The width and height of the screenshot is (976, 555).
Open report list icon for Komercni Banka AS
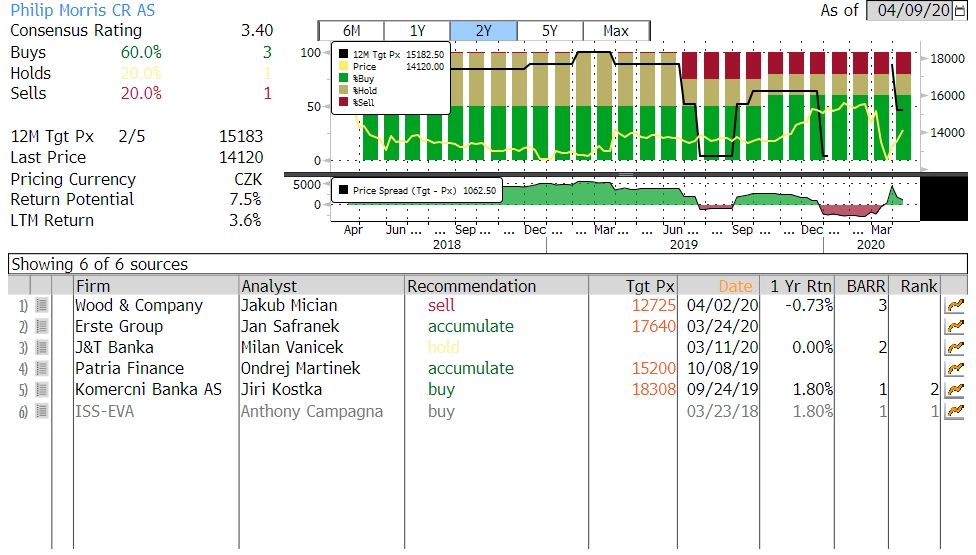pyautogui.click(x=42, y=390)
